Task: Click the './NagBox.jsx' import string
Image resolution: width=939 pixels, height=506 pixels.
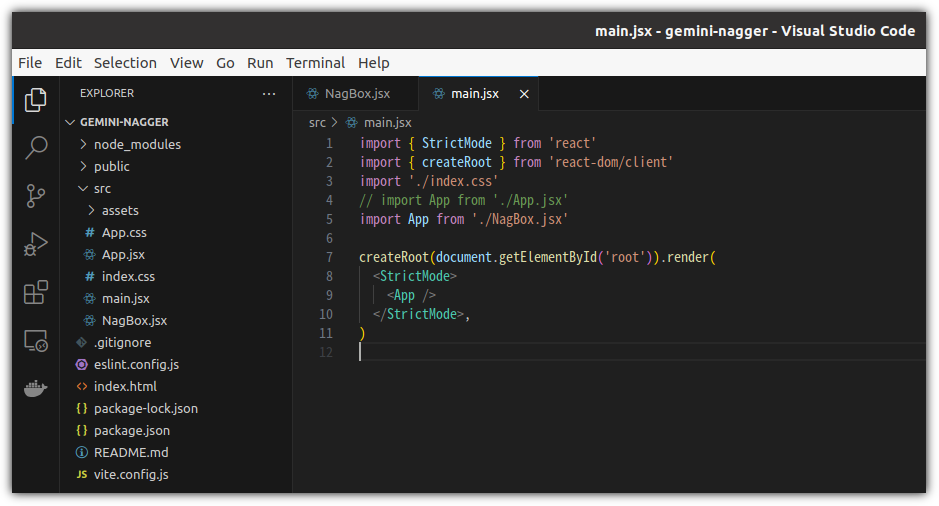Action: (520, 219)
